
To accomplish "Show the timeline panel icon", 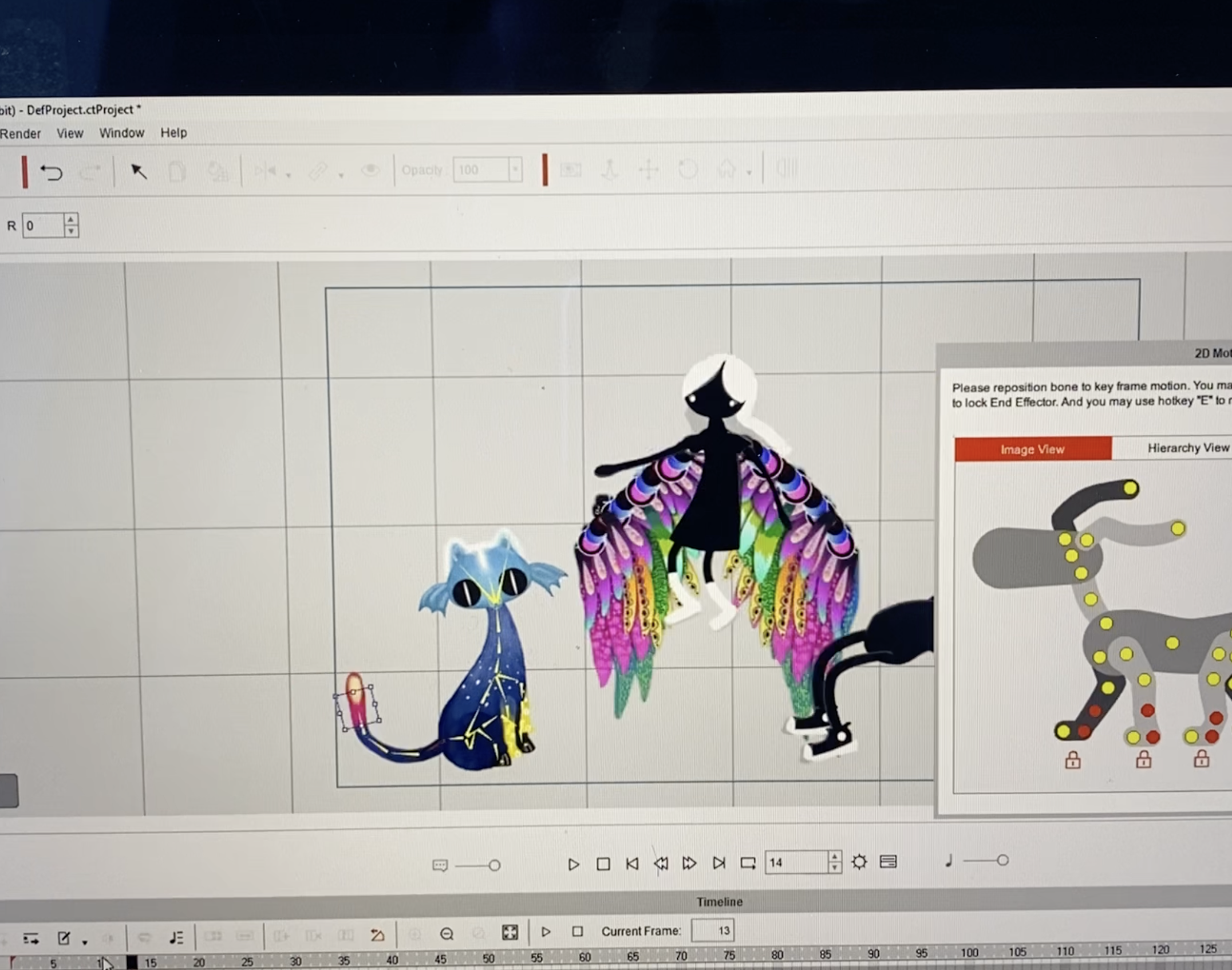I will tap(888, 862).
